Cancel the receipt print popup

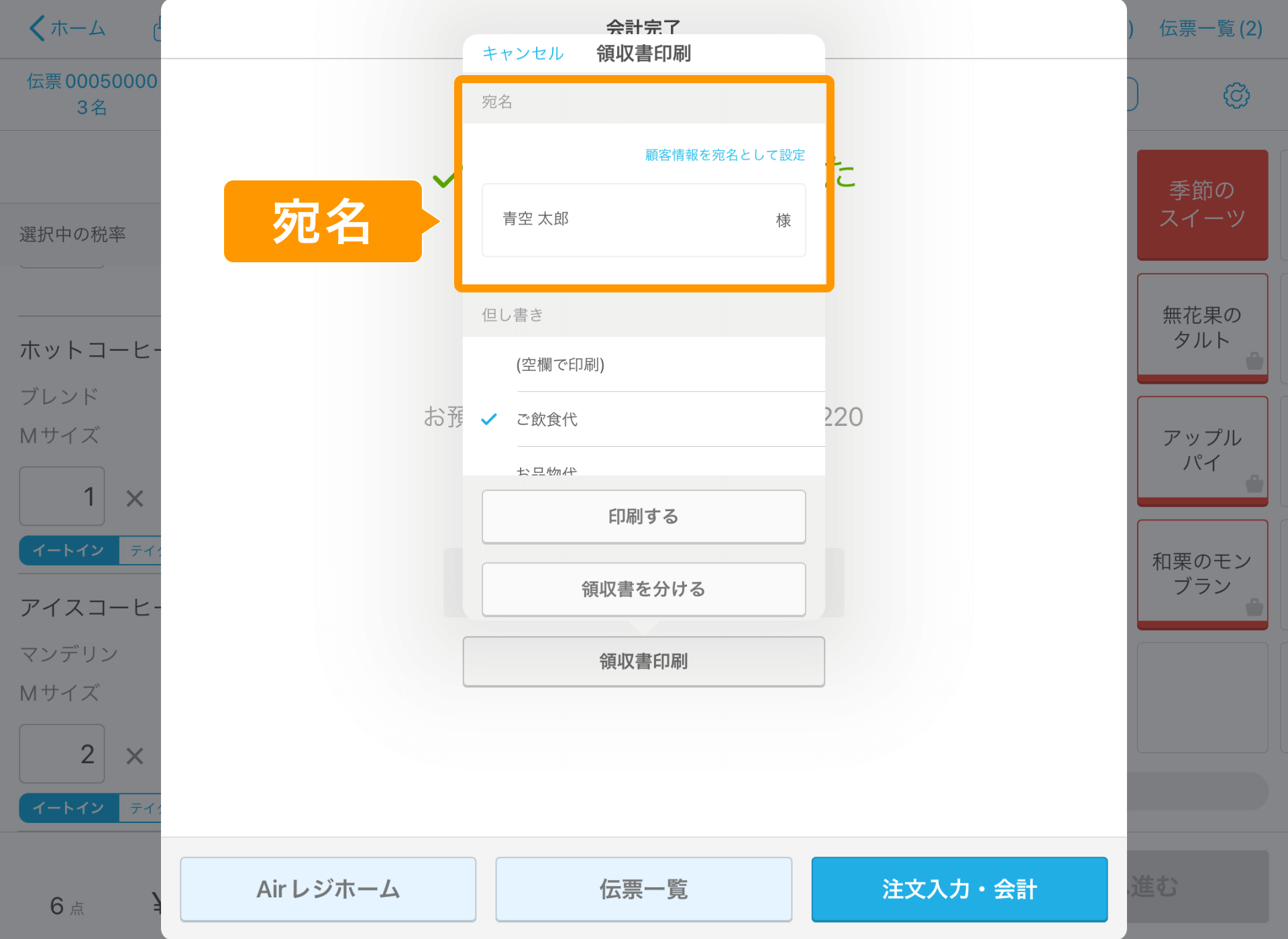[523, 54]
